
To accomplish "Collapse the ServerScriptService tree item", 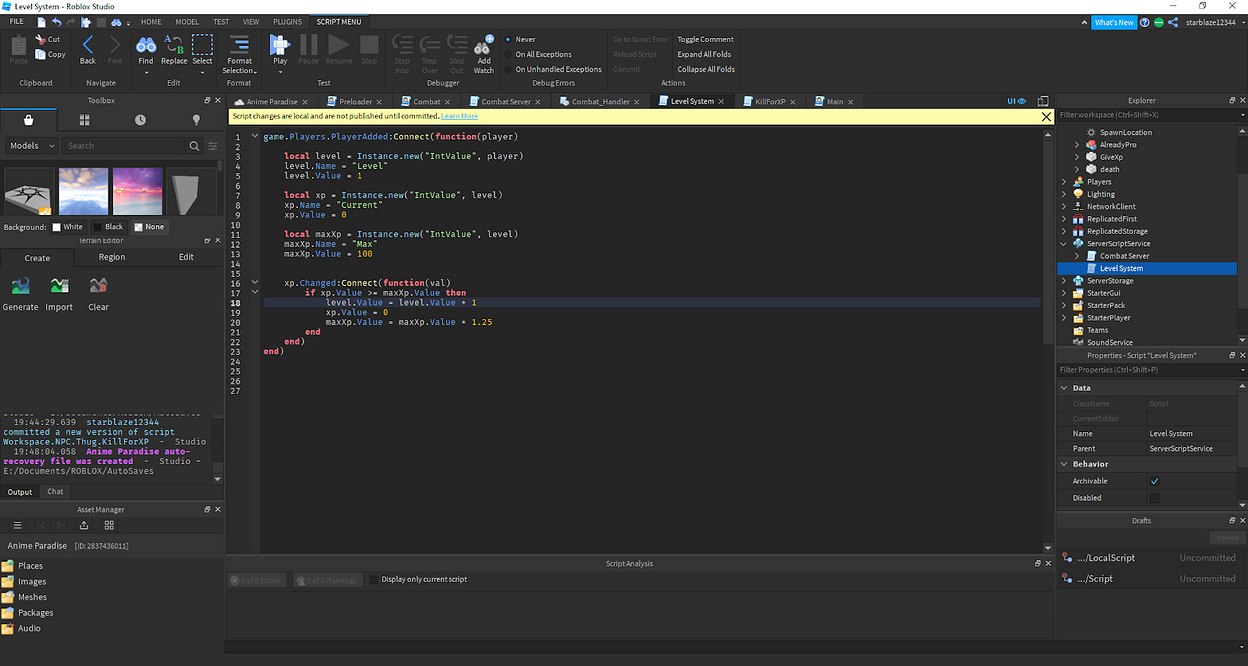I will (x=1063, y=243).
